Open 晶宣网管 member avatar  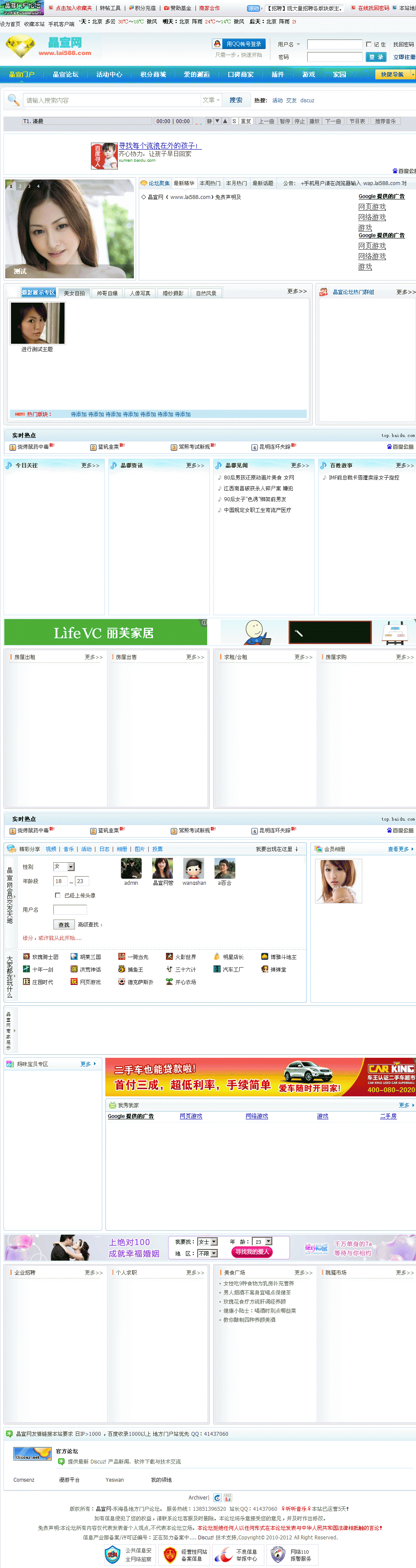[162, 868]
